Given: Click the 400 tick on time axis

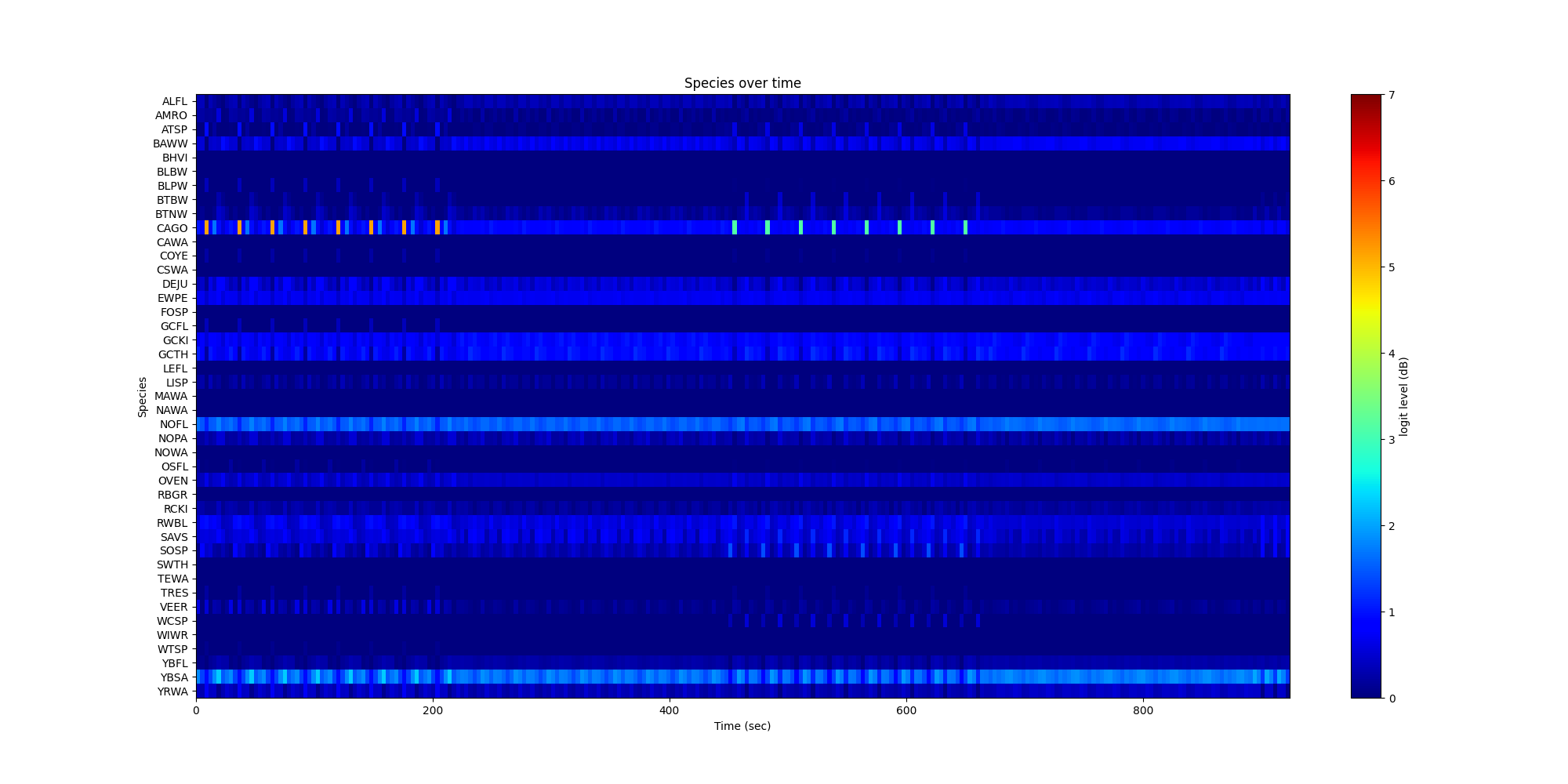Looking at the screenshot, I should 670,710.
